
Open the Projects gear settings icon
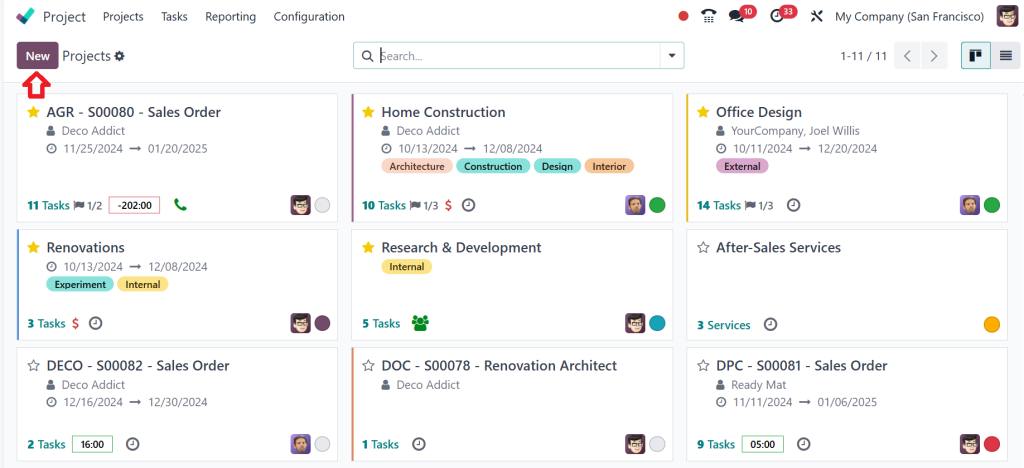click(x=120, y=56)
